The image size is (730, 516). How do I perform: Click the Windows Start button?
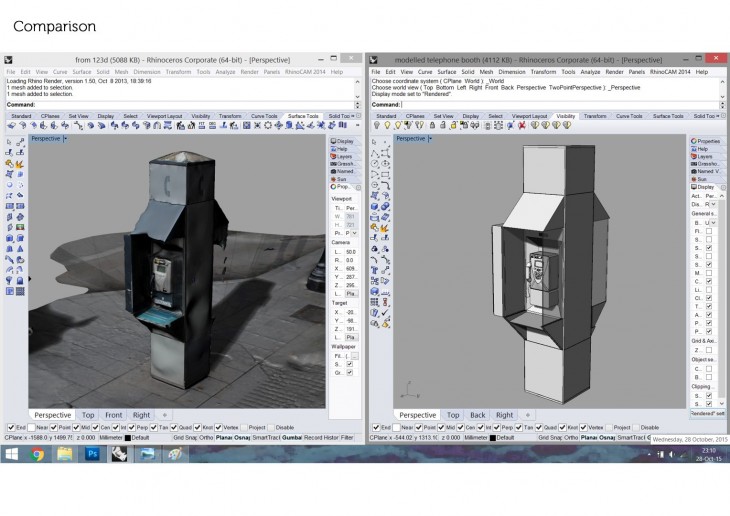(11, 454)
